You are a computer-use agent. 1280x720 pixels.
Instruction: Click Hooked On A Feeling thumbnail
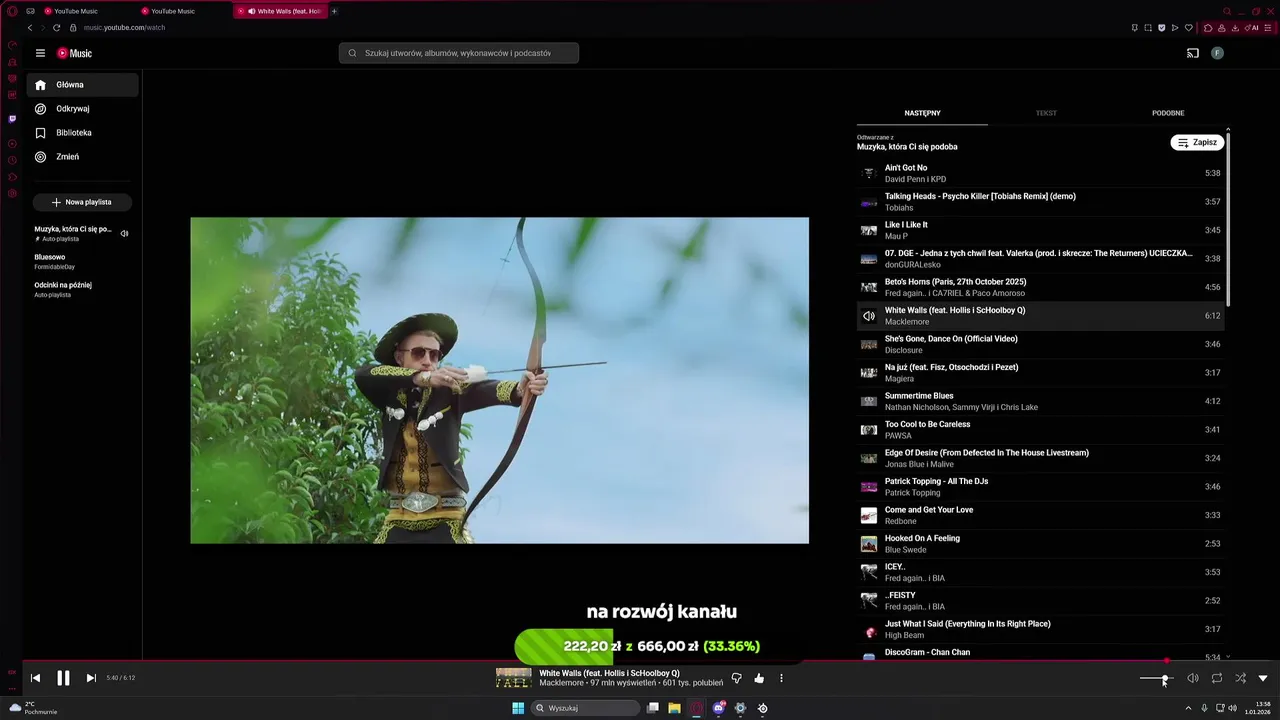coord(869,544)
